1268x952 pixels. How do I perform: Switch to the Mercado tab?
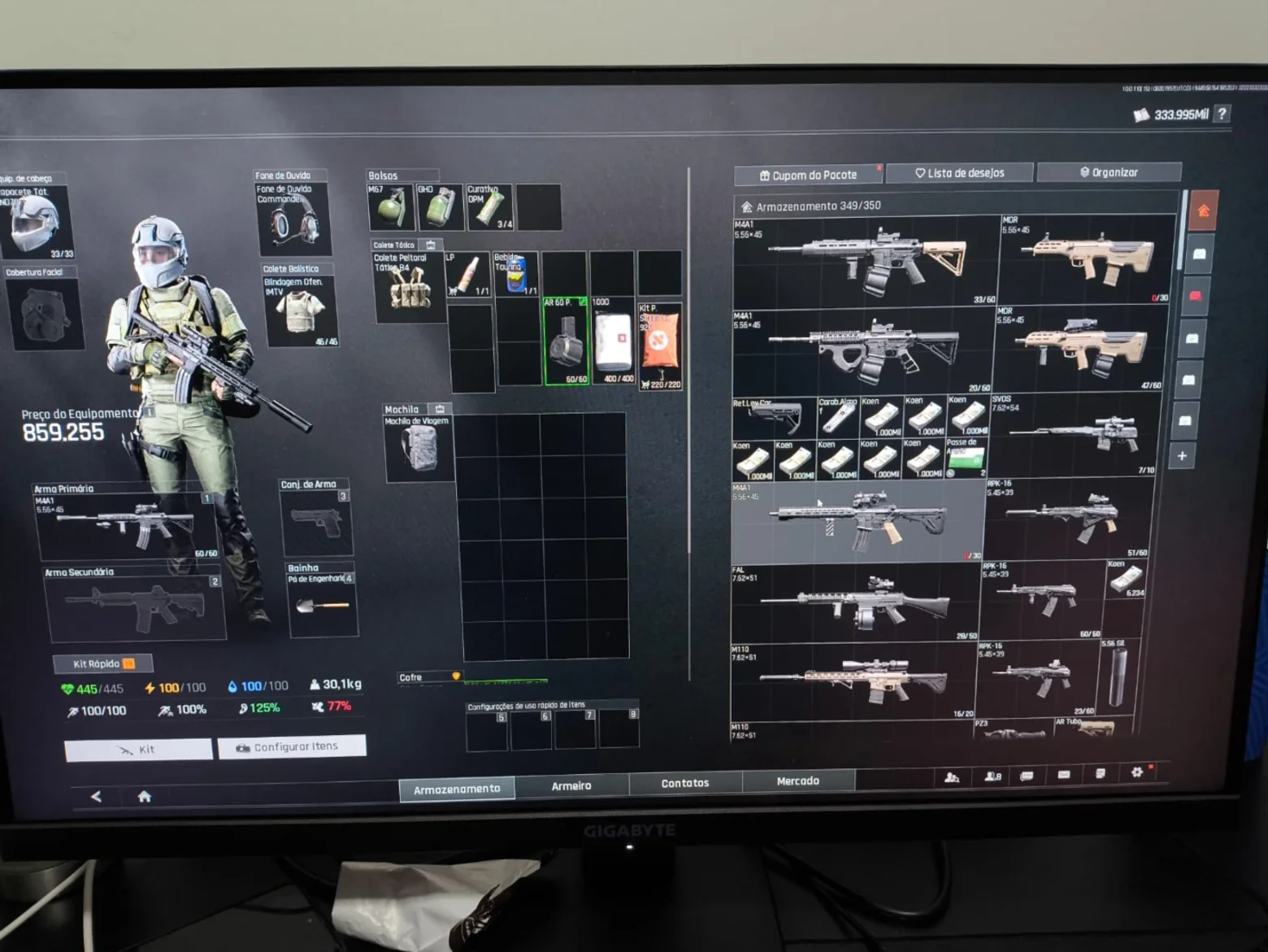(x=798, y=780)
